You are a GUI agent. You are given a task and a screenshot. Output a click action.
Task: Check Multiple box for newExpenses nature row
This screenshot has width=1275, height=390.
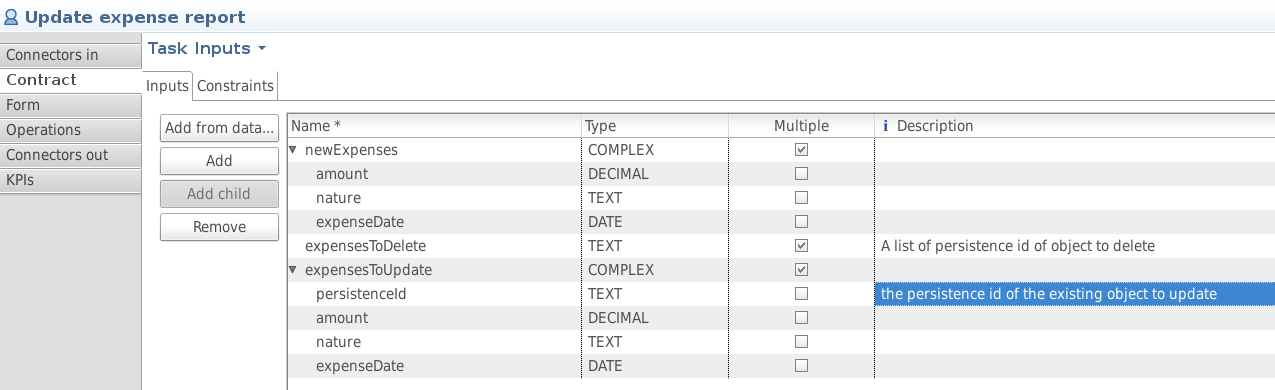coord(801,198)
